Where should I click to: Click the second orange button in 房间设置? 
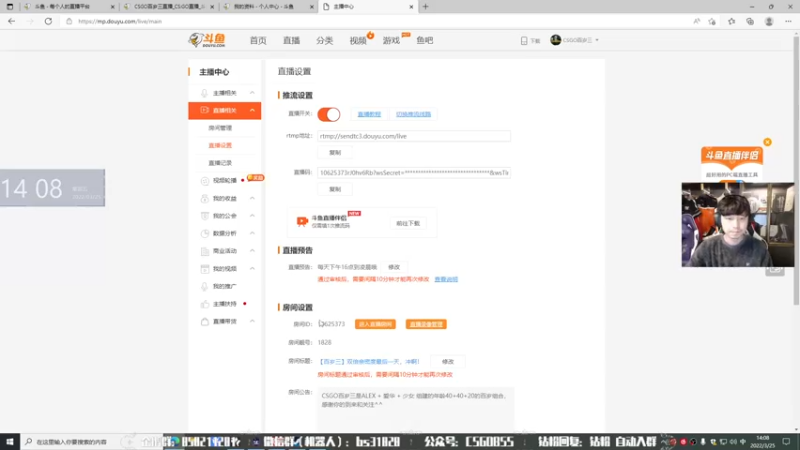(426, 324)
